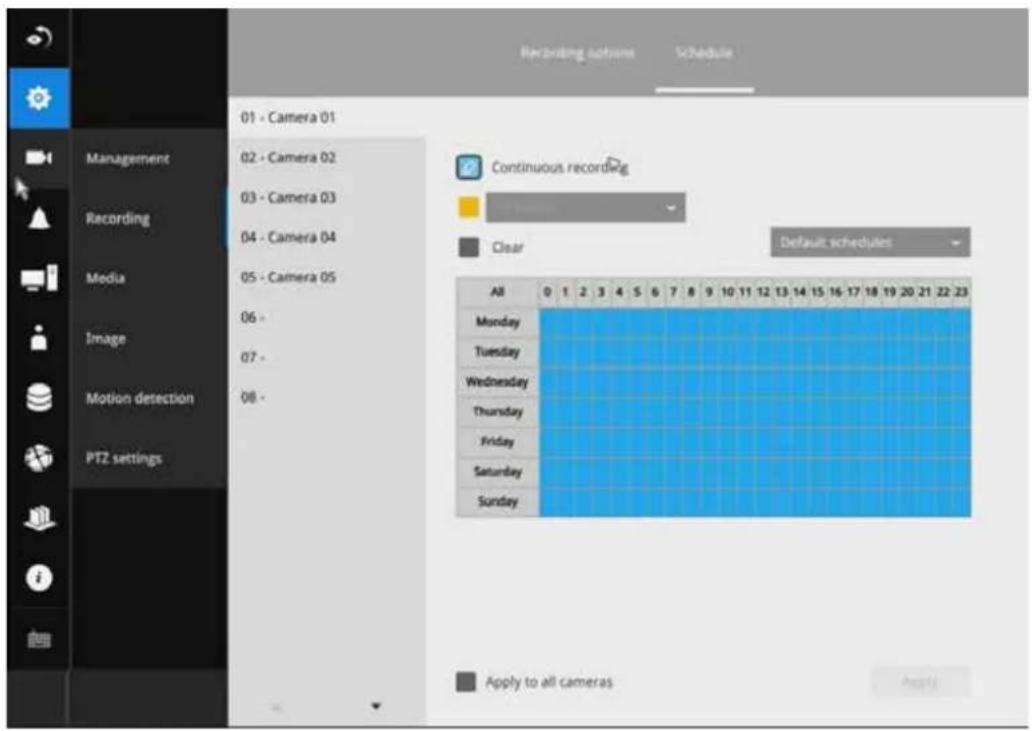Open Default schedules dropdown
1032x731 pixels.
tap(870, 242)
